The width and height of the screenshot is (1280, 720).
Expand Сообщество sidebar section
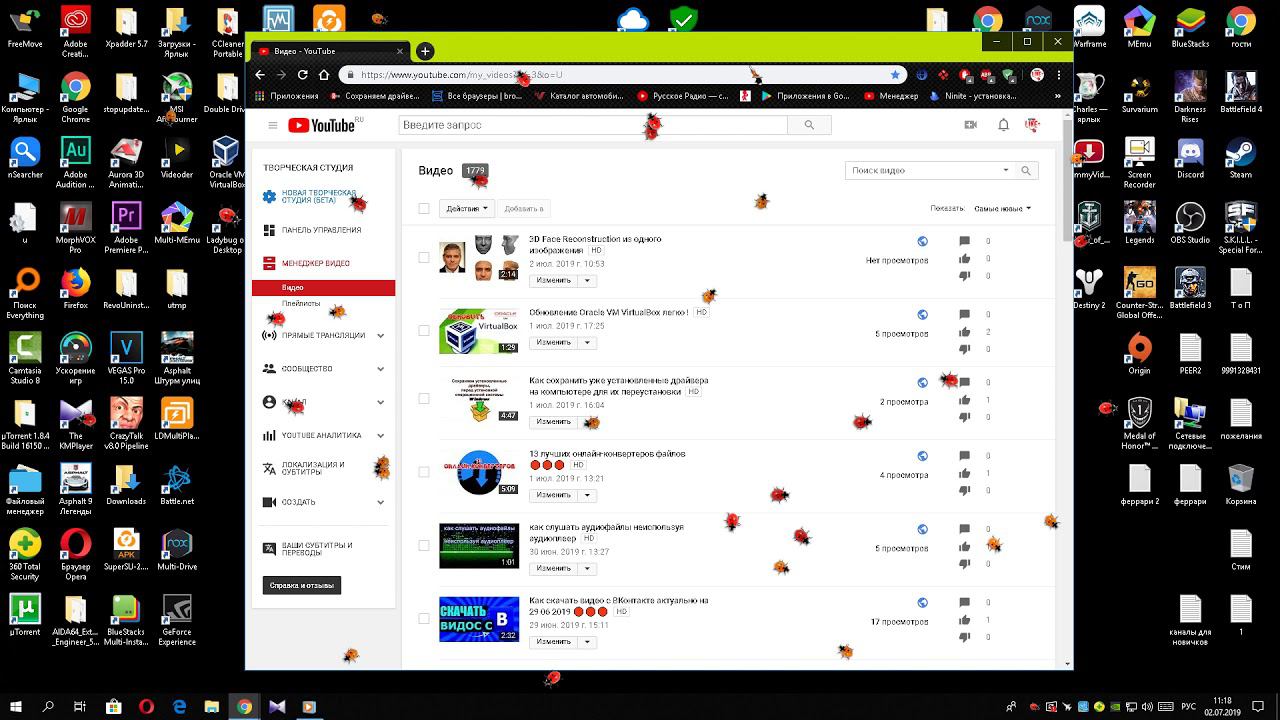click(381, 369)
